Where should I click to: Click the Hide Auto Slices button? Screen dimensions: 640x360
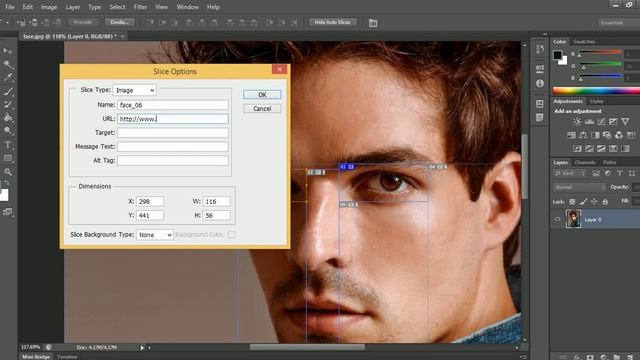tap(333, 22)
